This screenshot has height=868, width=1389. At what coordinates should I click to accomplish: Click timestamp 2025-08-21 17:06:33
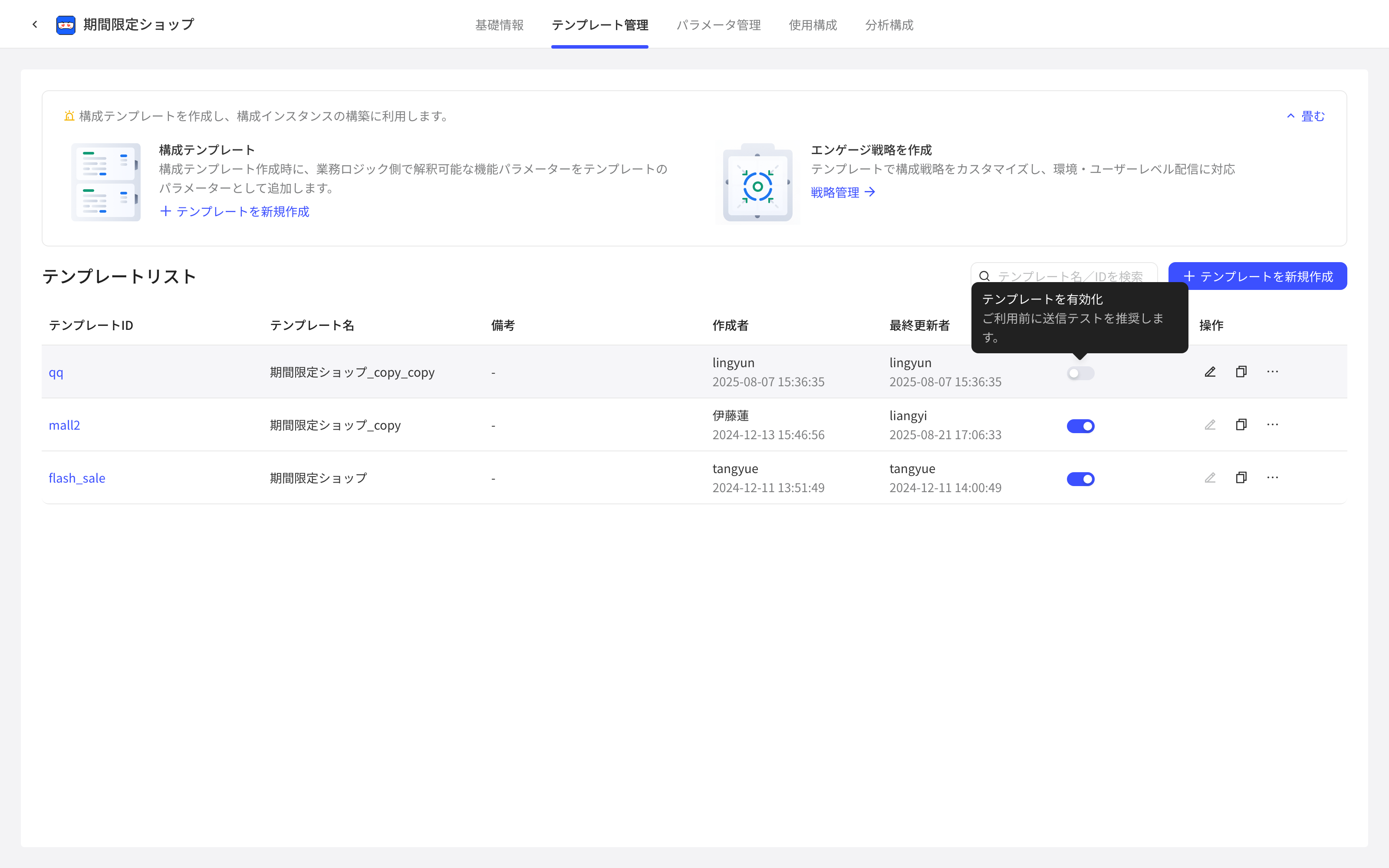(x=945, y=435)
